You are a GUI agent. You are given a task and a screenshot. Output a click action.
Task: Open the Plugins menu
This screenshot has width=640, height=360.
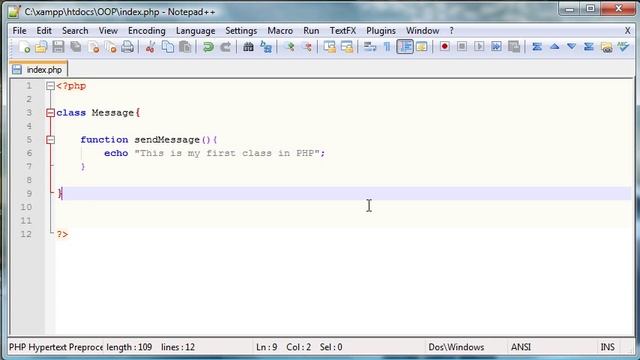381,31
